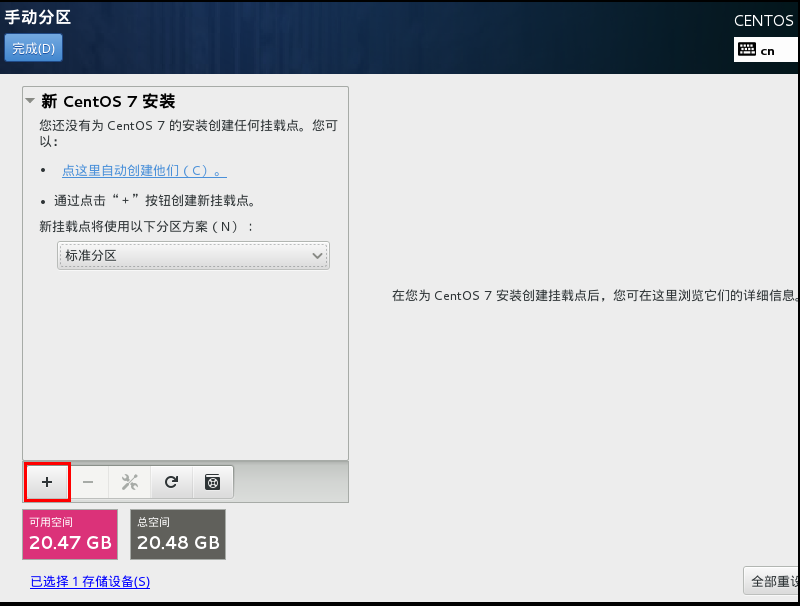Click the CENTOS title text

point(764,20)
